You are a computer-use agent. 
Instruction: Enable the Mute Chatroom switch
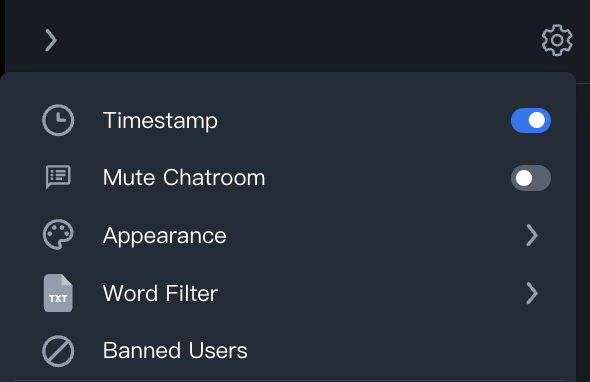pyautogui.click(x=531, y=178)
